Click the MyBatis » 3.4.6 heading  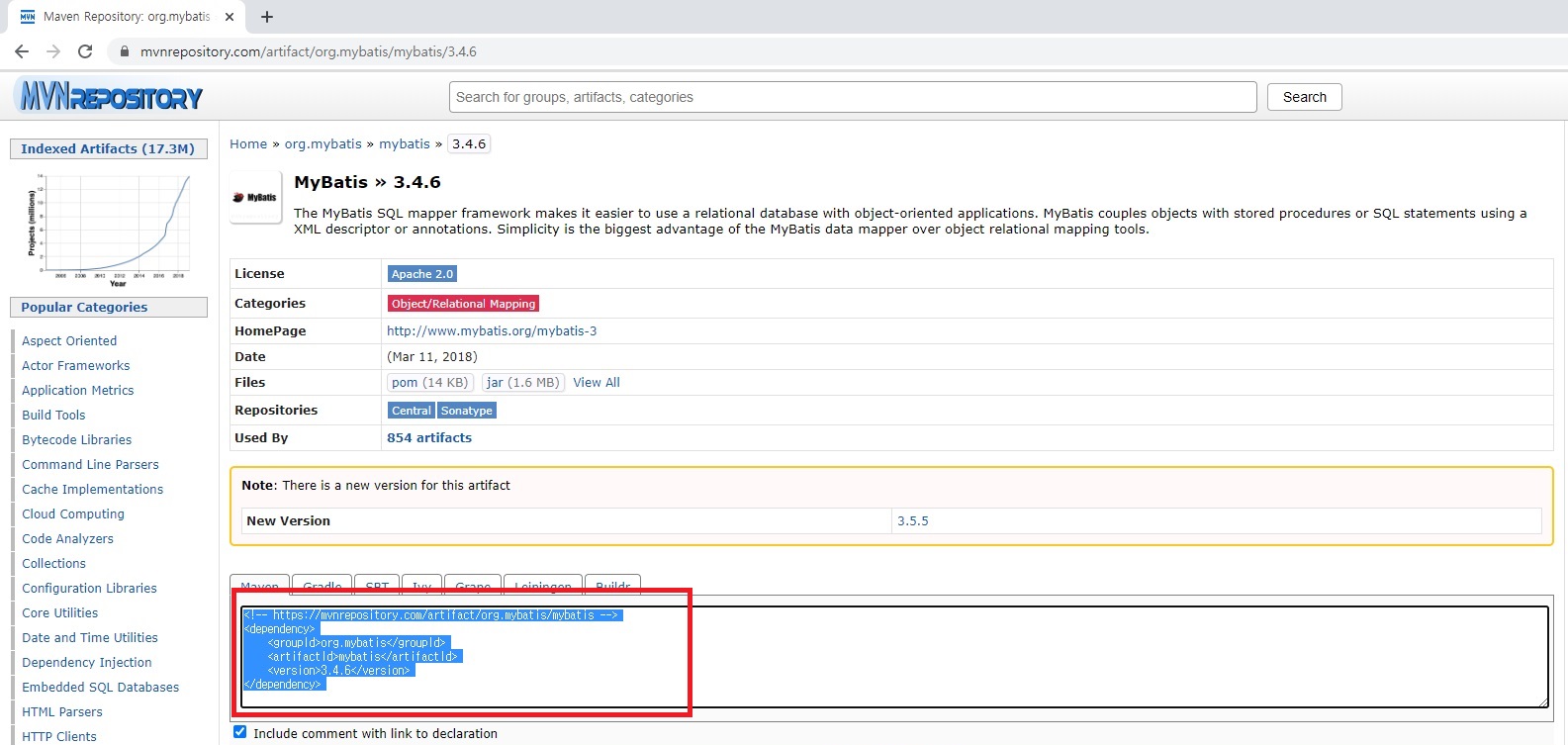(368, 182)
